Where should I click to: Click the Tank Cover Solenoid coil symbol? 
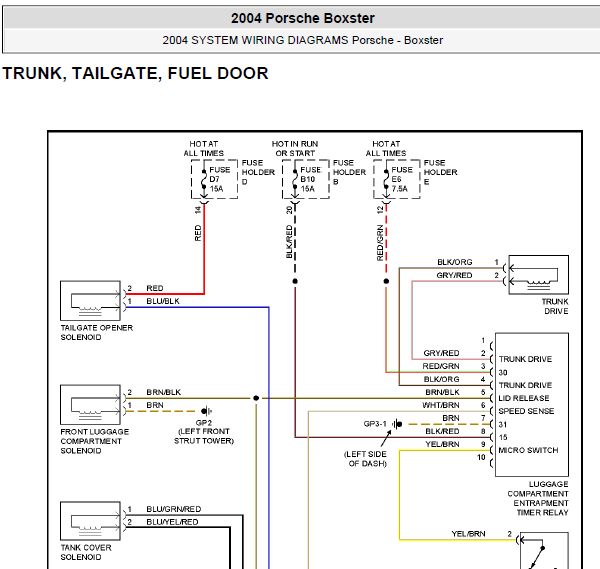(90, 521)
